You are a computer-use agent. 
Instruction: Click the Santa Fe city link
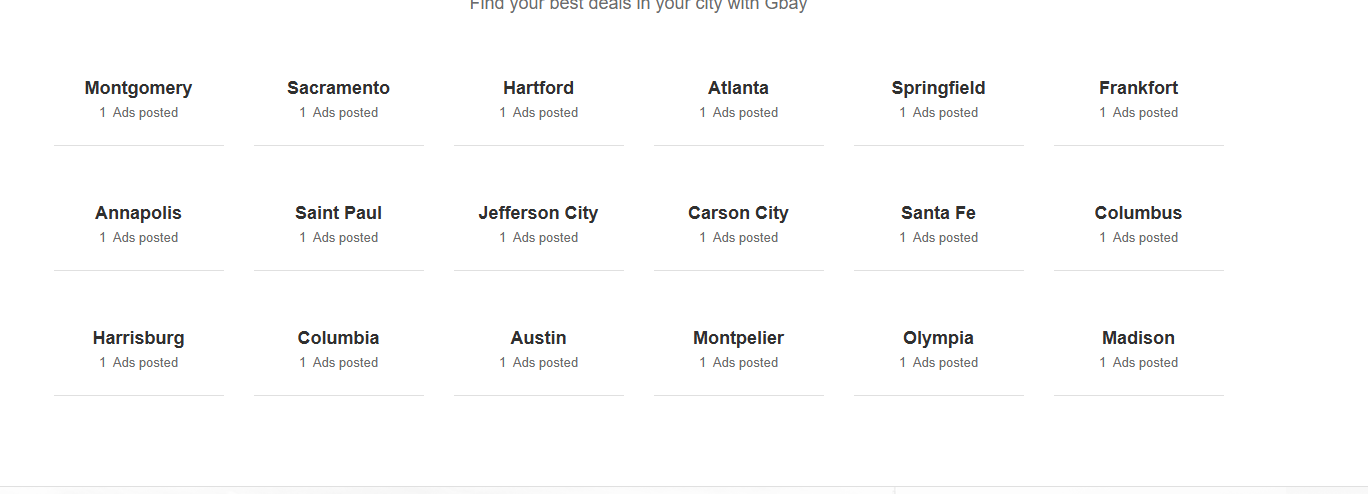pos(938,213)
